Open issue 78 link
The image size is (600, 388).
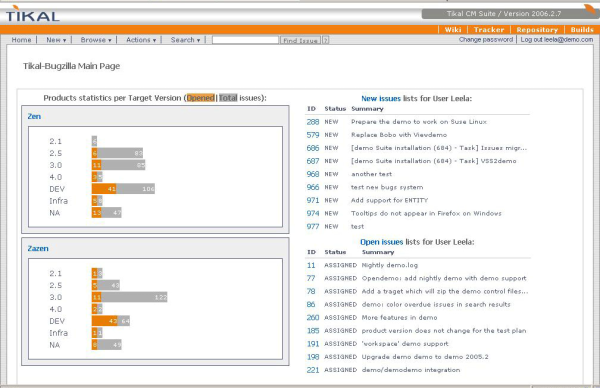pyautogui.click(x=311, y=291)
